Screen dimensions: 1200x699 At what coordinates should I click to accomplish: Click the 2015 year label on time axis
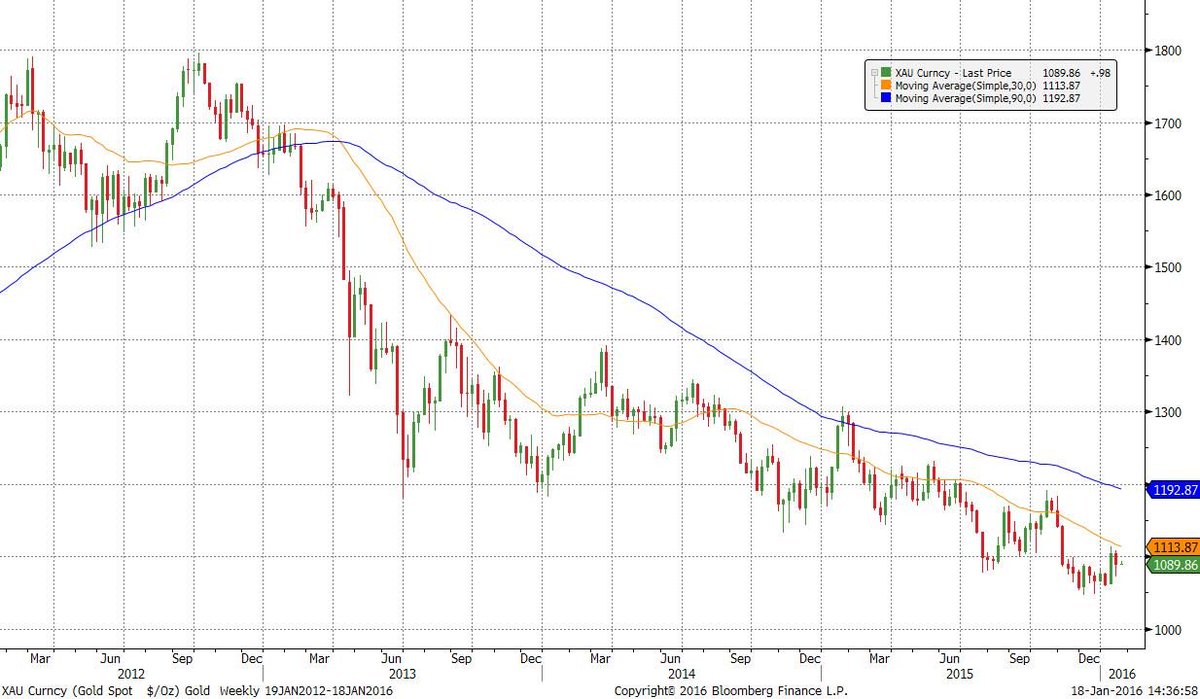(958, 673)
